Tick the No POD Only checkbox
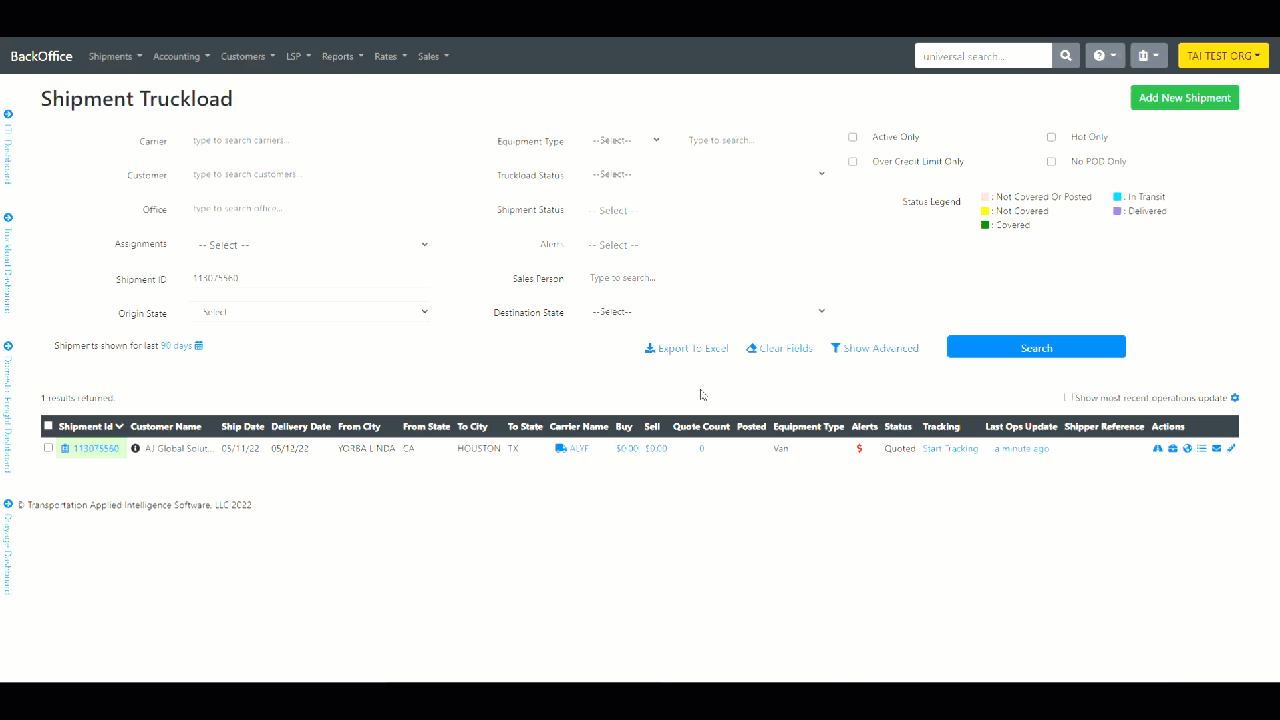This screenshot has height=720, width=1280. [1051, 161]
